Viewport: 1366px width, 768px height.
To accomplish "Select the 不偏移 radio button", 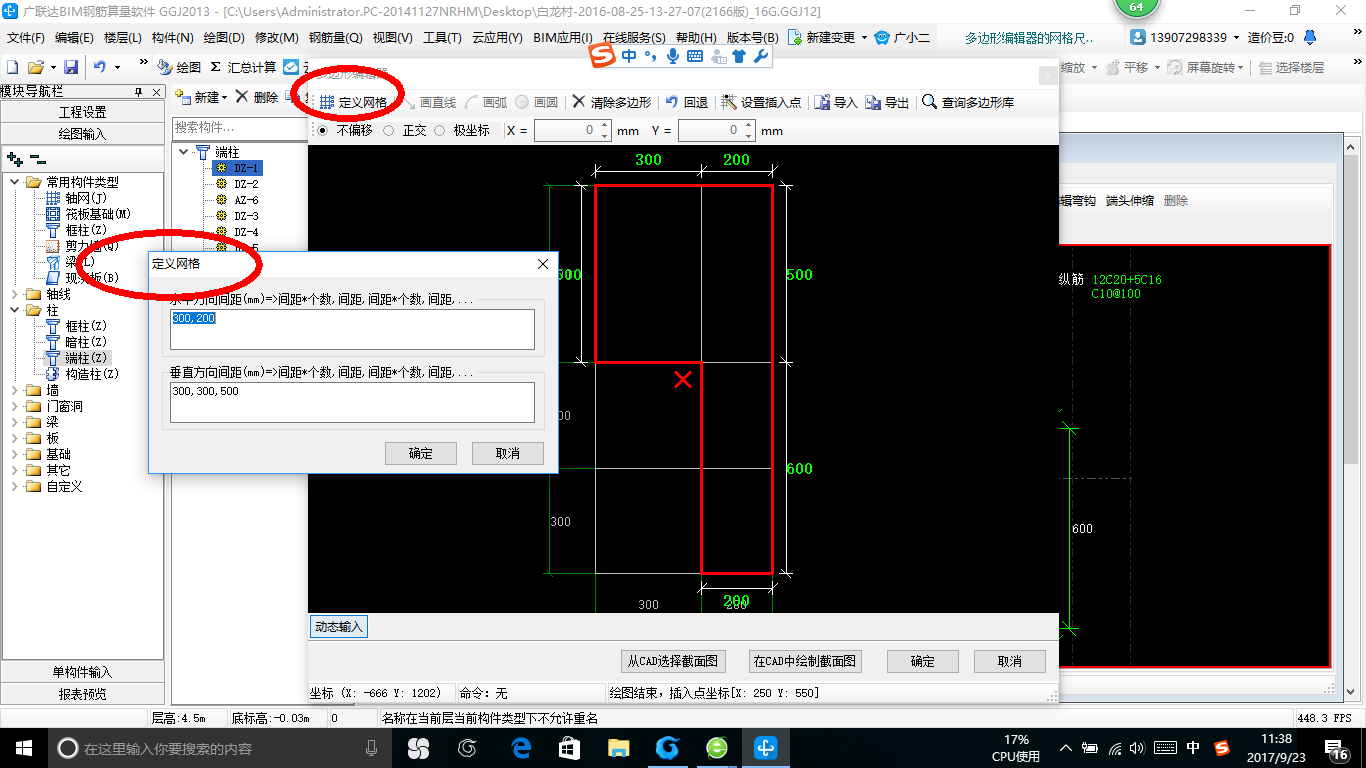I will [322, 131].
